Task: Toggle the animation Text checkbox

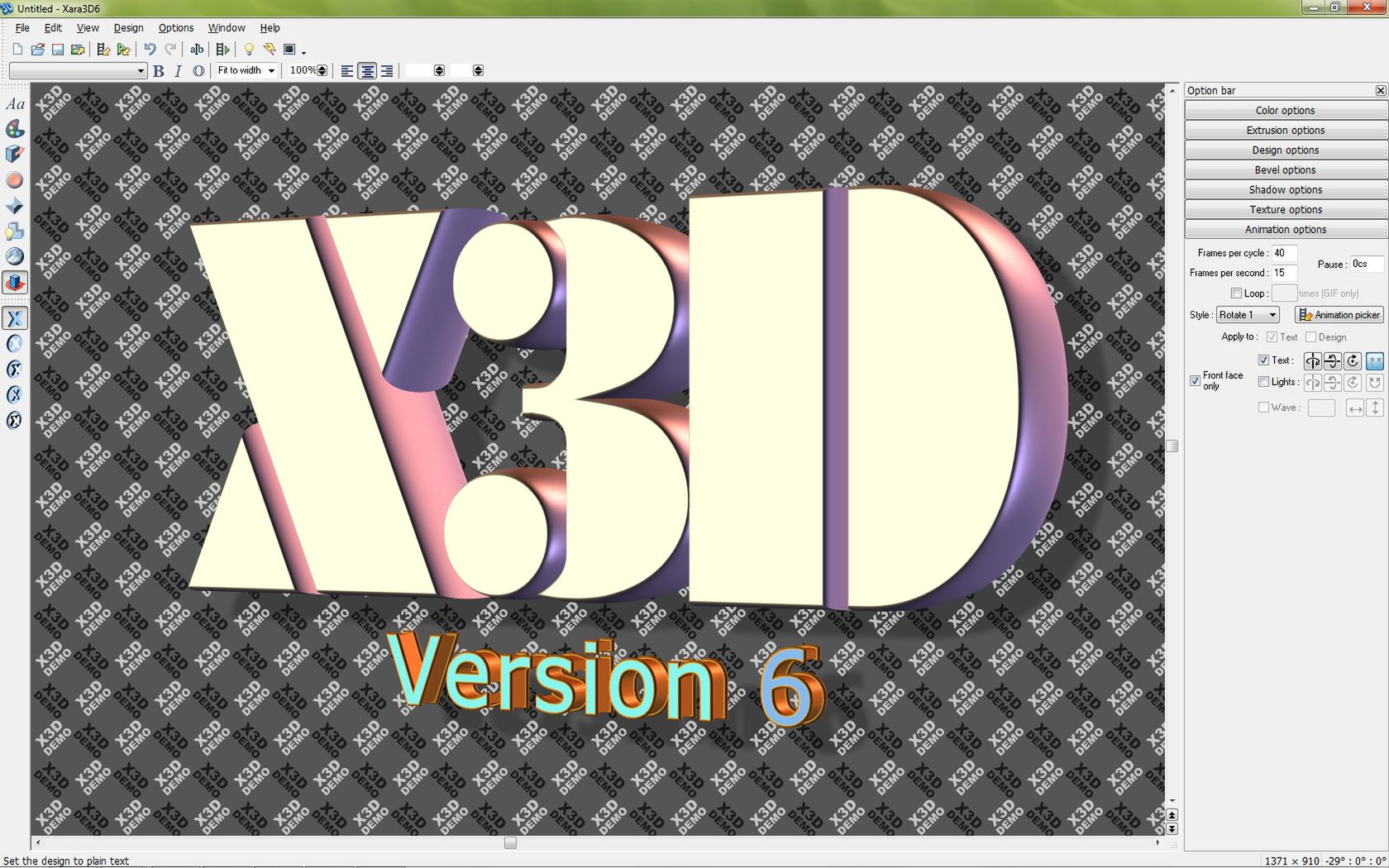Action: pos(1263,360)
